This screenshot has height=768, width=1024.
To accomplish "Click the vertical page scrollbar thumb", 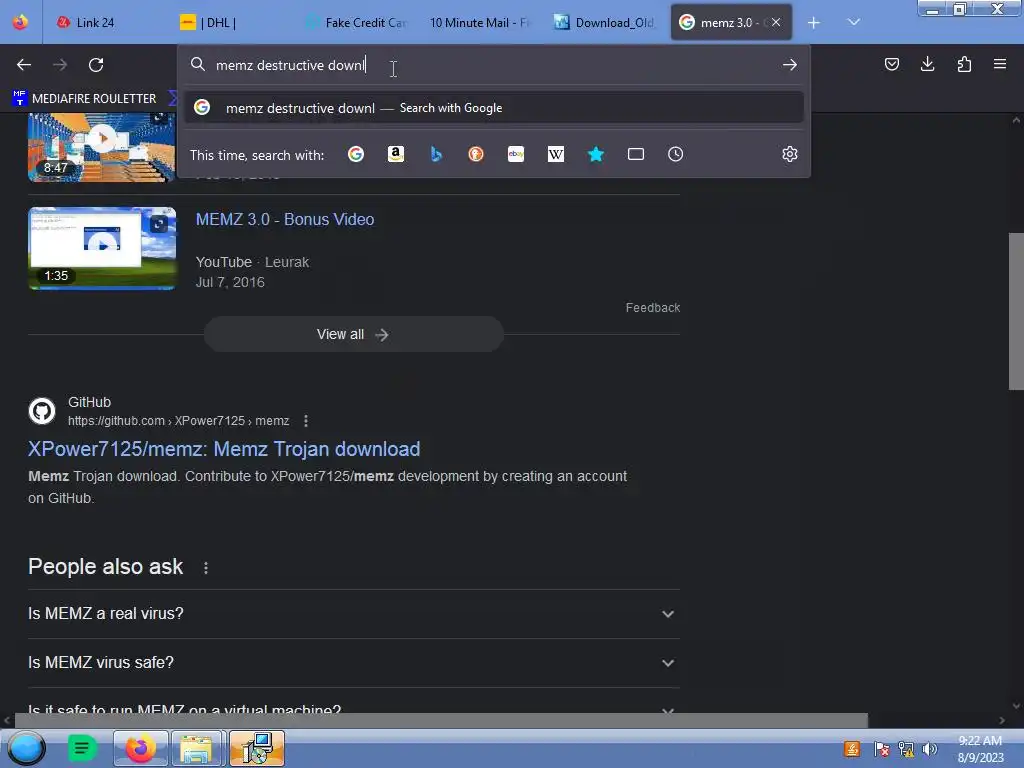I will click(x=1016, y=311).
